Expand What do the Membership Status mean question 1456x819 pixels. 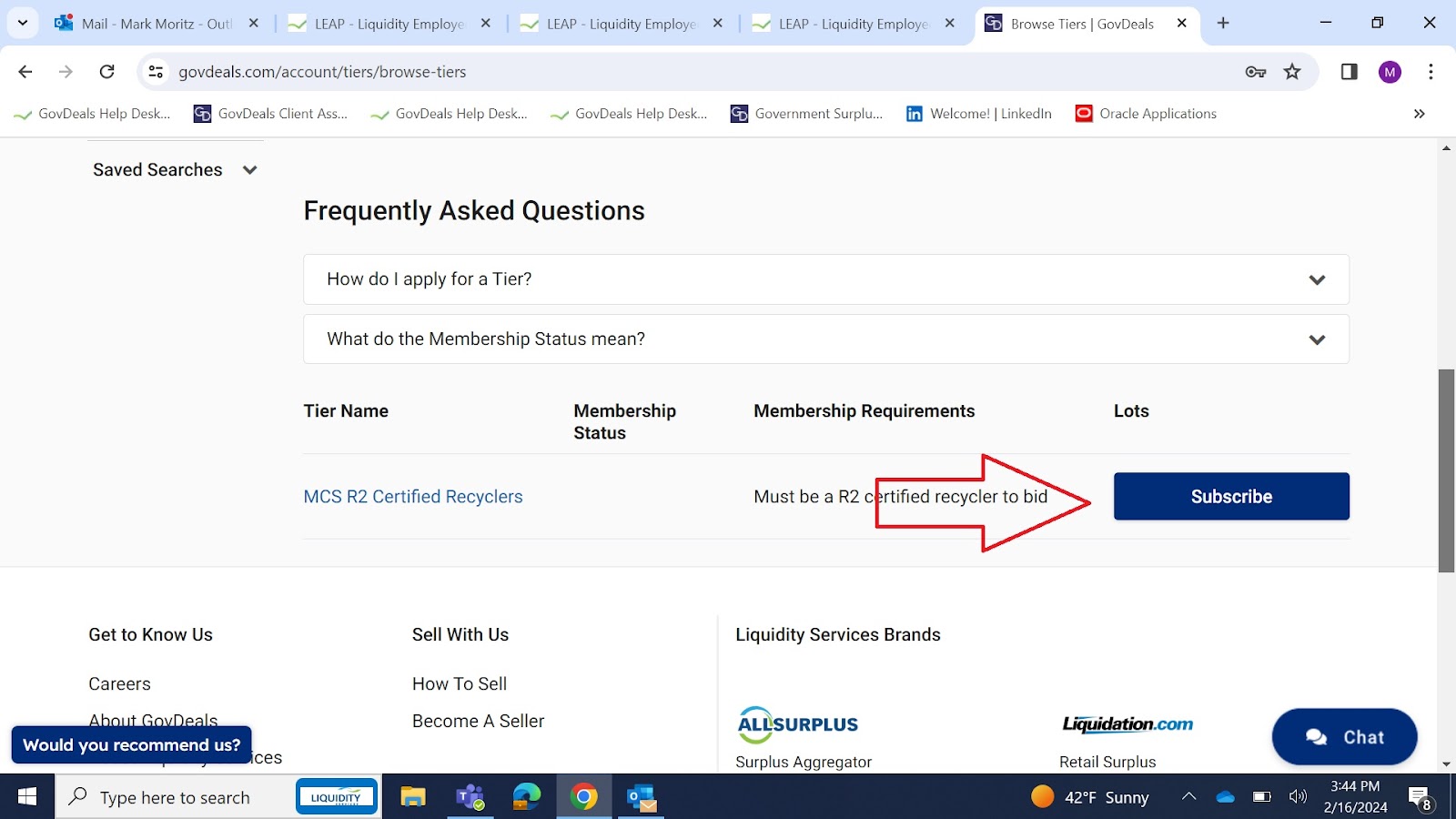pyautogui.click(x=826, y=339)
